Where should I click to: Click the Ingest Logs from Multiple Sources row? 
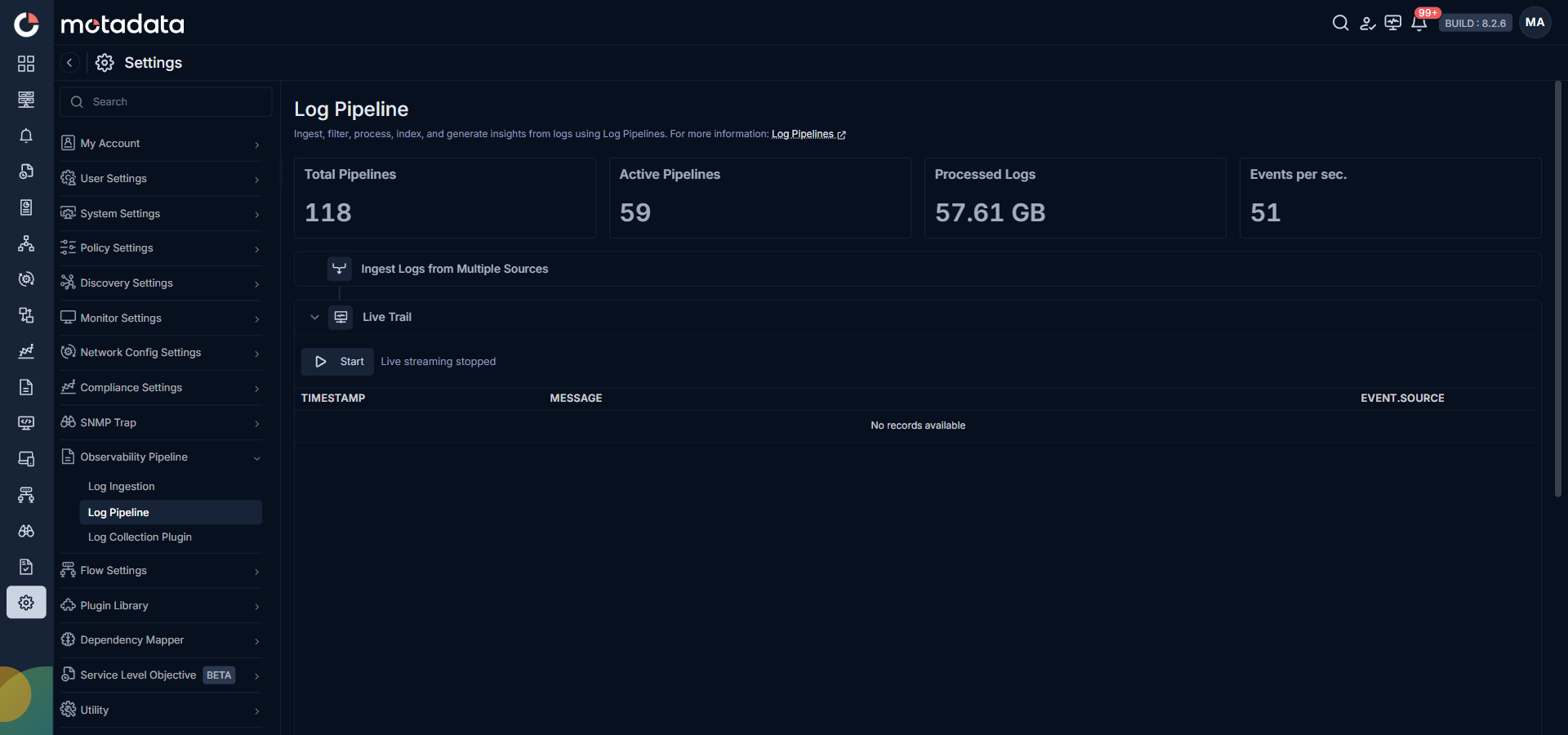click(917, 269)
